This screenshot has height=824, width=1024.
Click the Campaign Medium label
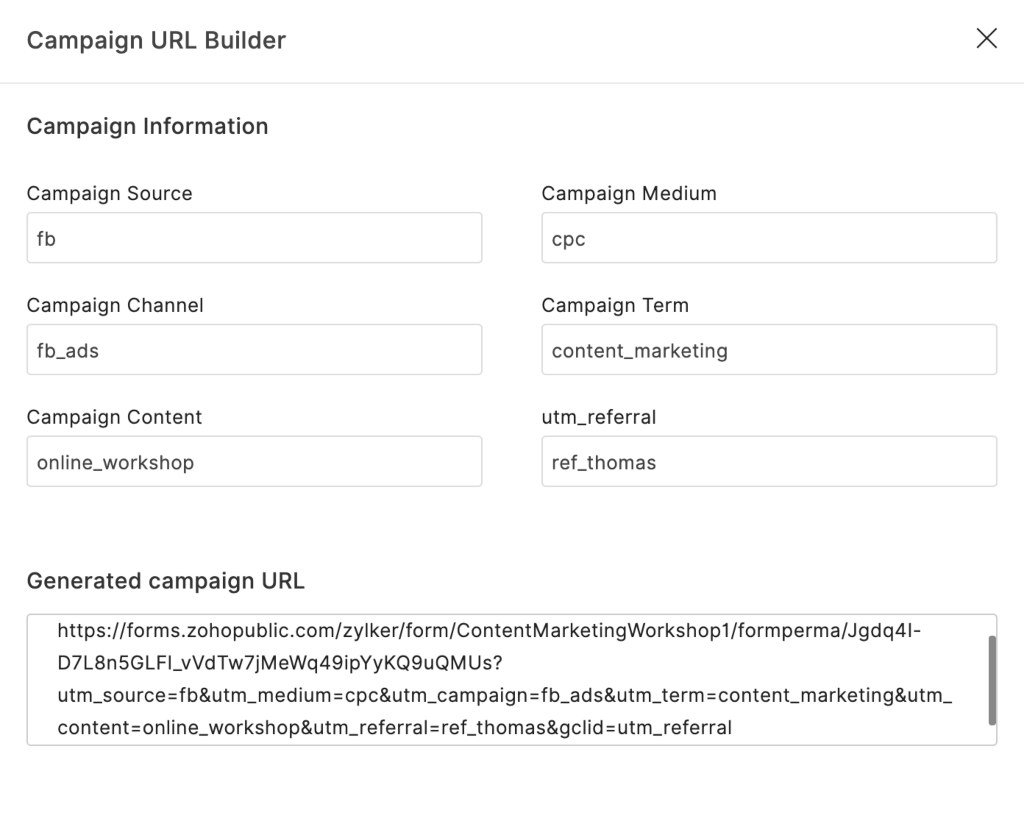pyautogui.click(x=629, y=193)
